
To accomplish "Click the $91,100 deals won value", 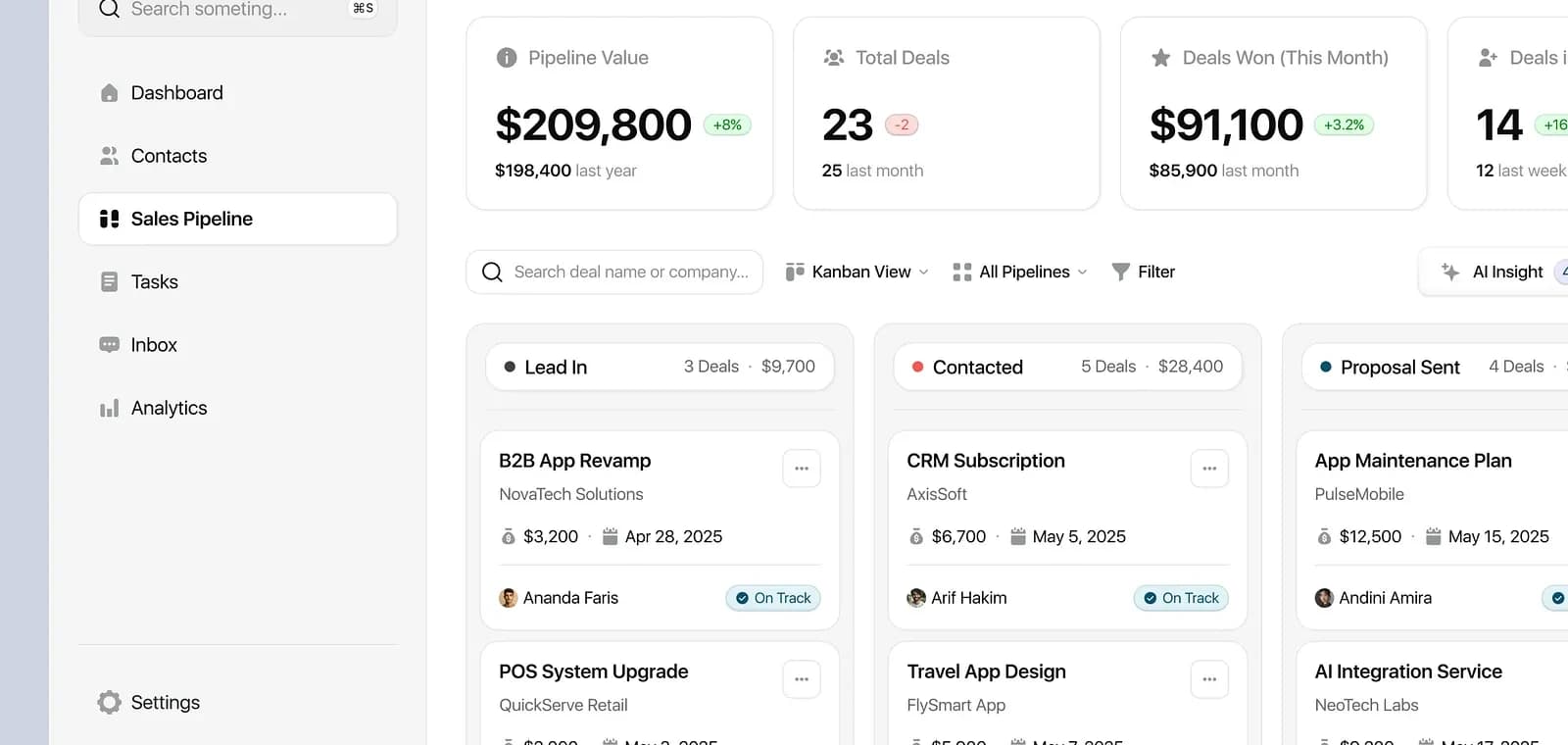I will coord(1226,125).
